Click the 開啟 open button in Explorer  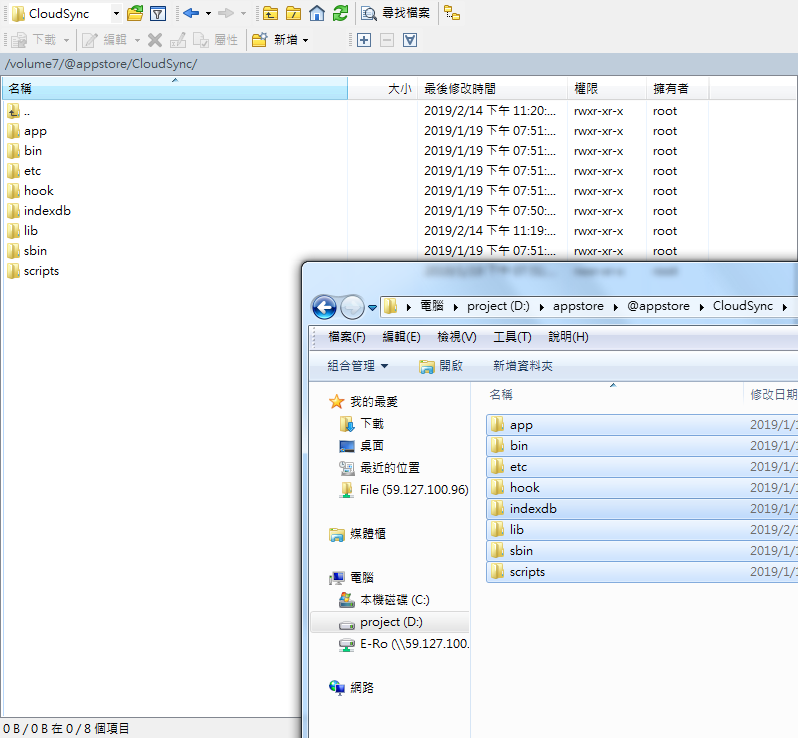[441, 366]
